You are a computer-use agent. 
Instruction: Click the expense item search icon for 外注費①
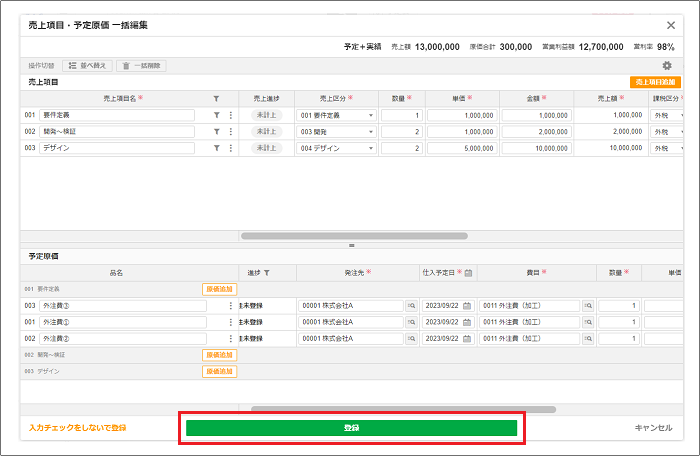tap(588, 322)
